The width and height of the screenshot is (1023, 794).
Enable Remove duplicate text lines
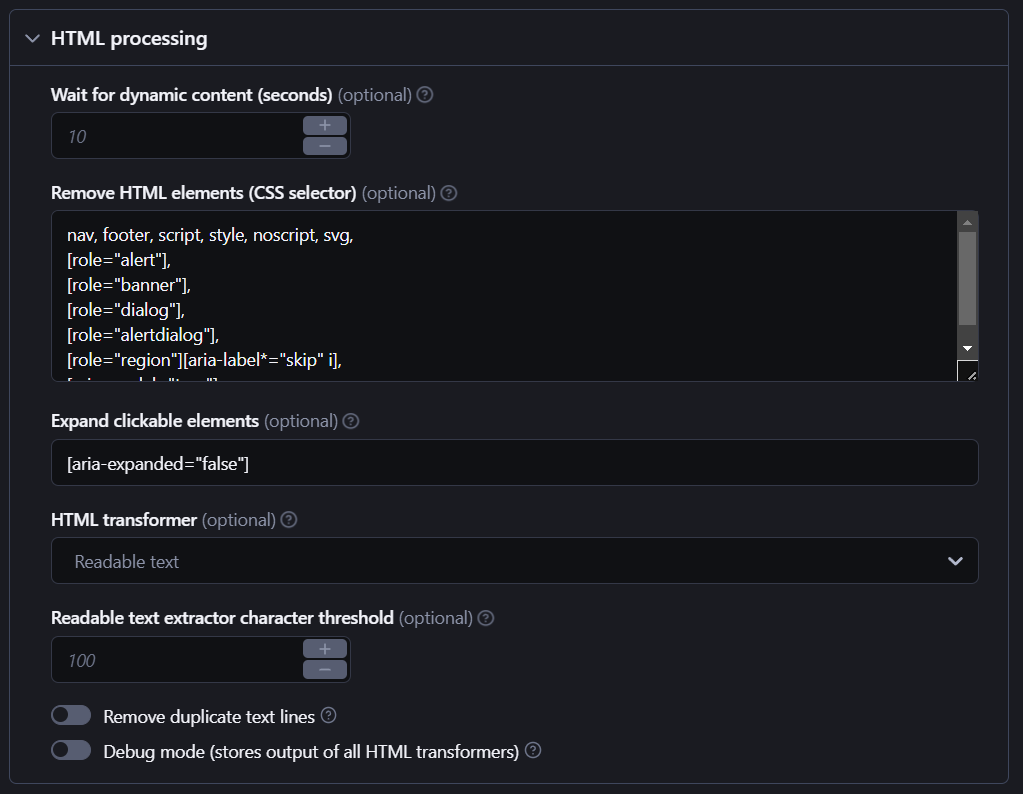[71, 714]
